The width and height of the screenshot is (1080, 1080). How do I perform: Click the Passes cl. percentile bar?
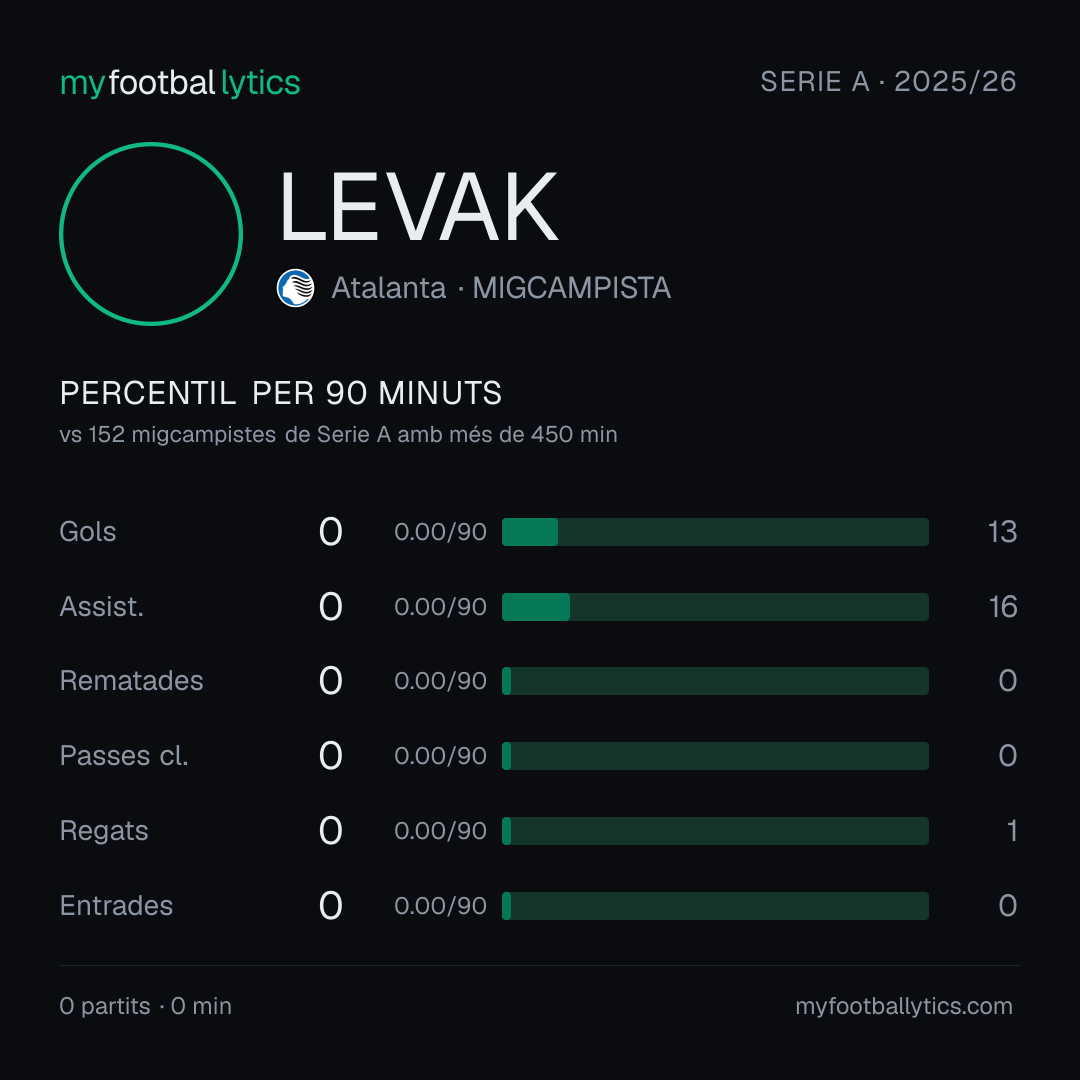pyautogui.click(x=715, y=756)
